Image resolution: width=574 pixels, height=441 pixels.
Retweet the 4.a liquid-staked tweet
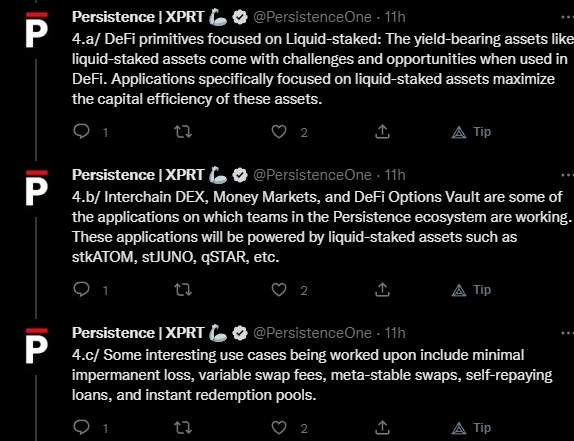[183, 131]
